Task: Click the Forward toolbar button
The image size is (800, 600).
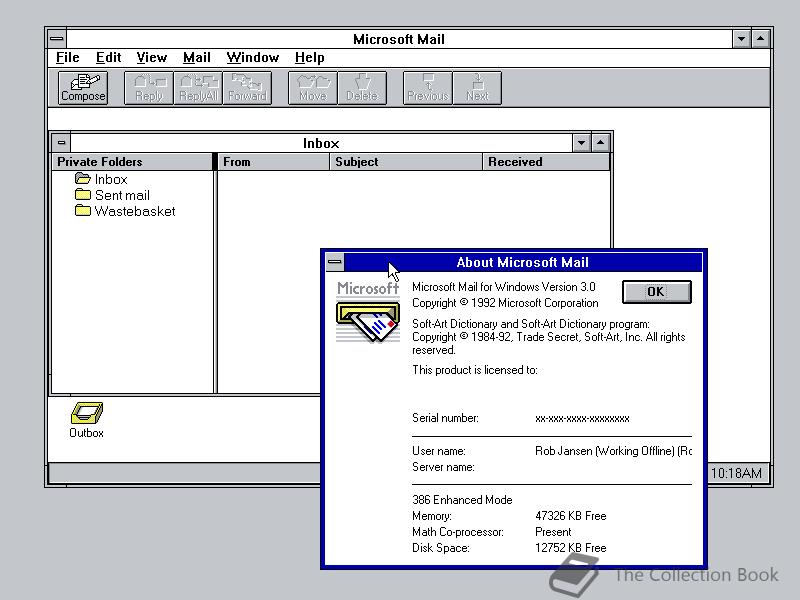Action: [x=247, y=88]
